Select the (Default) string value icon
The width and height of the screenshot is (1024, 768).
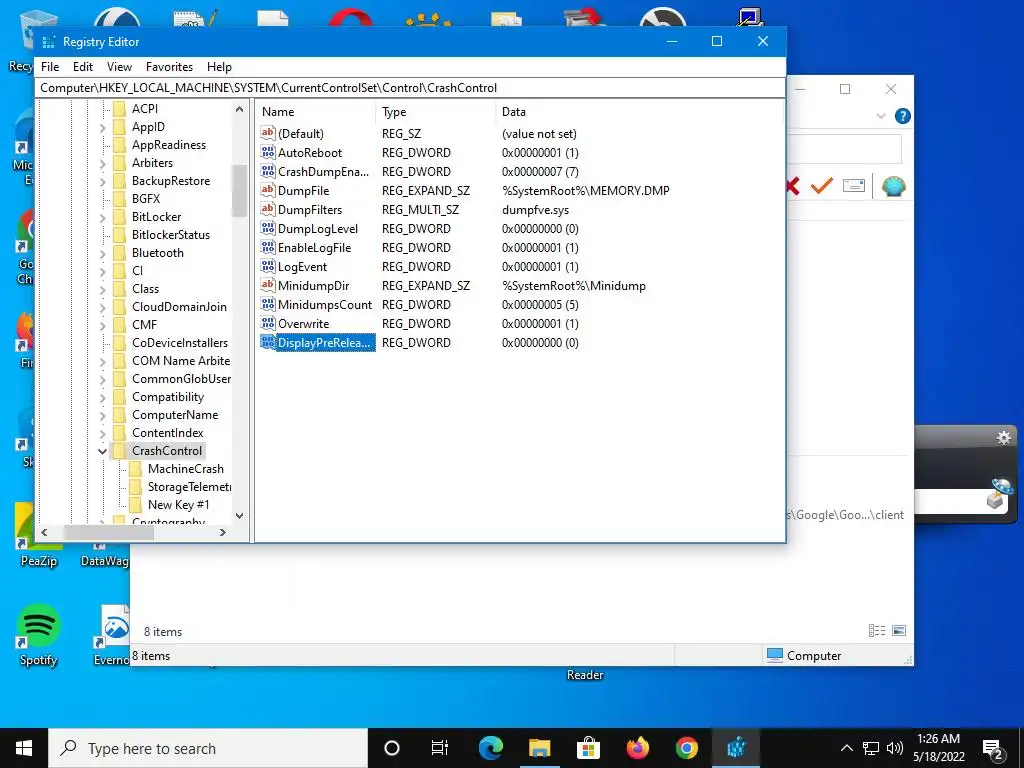point(268,133)
